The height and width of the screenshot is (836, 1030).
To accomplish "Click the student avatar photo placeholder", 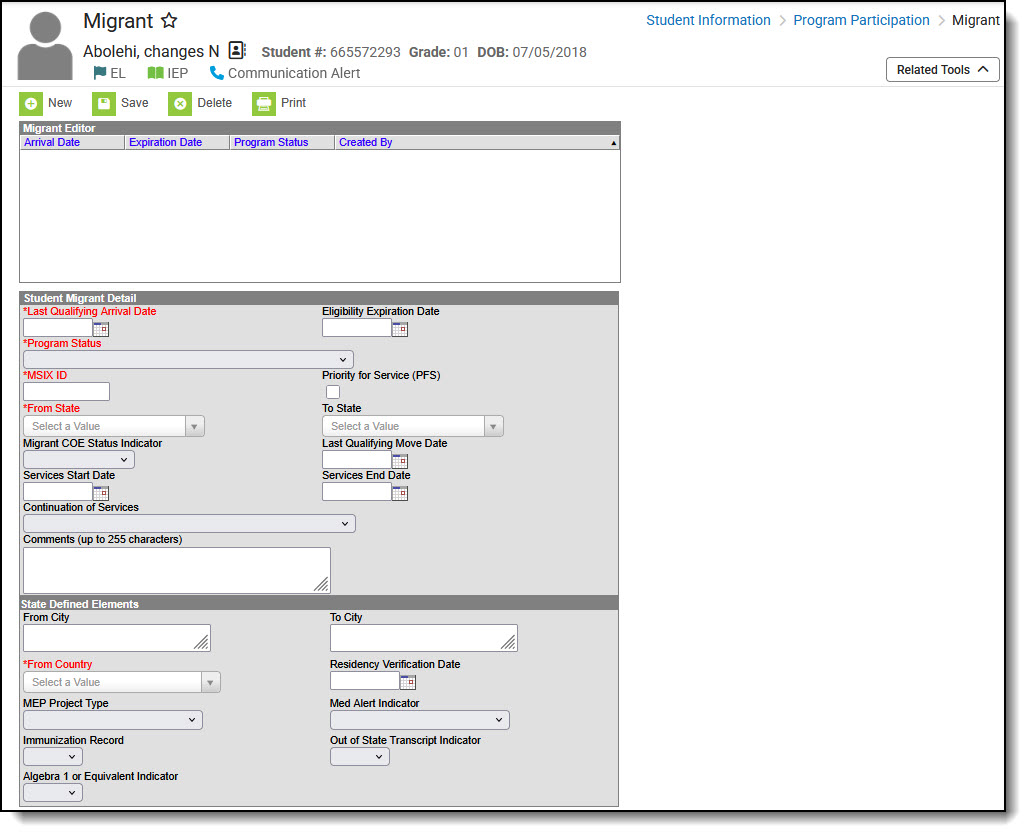I will coord(45,46).
